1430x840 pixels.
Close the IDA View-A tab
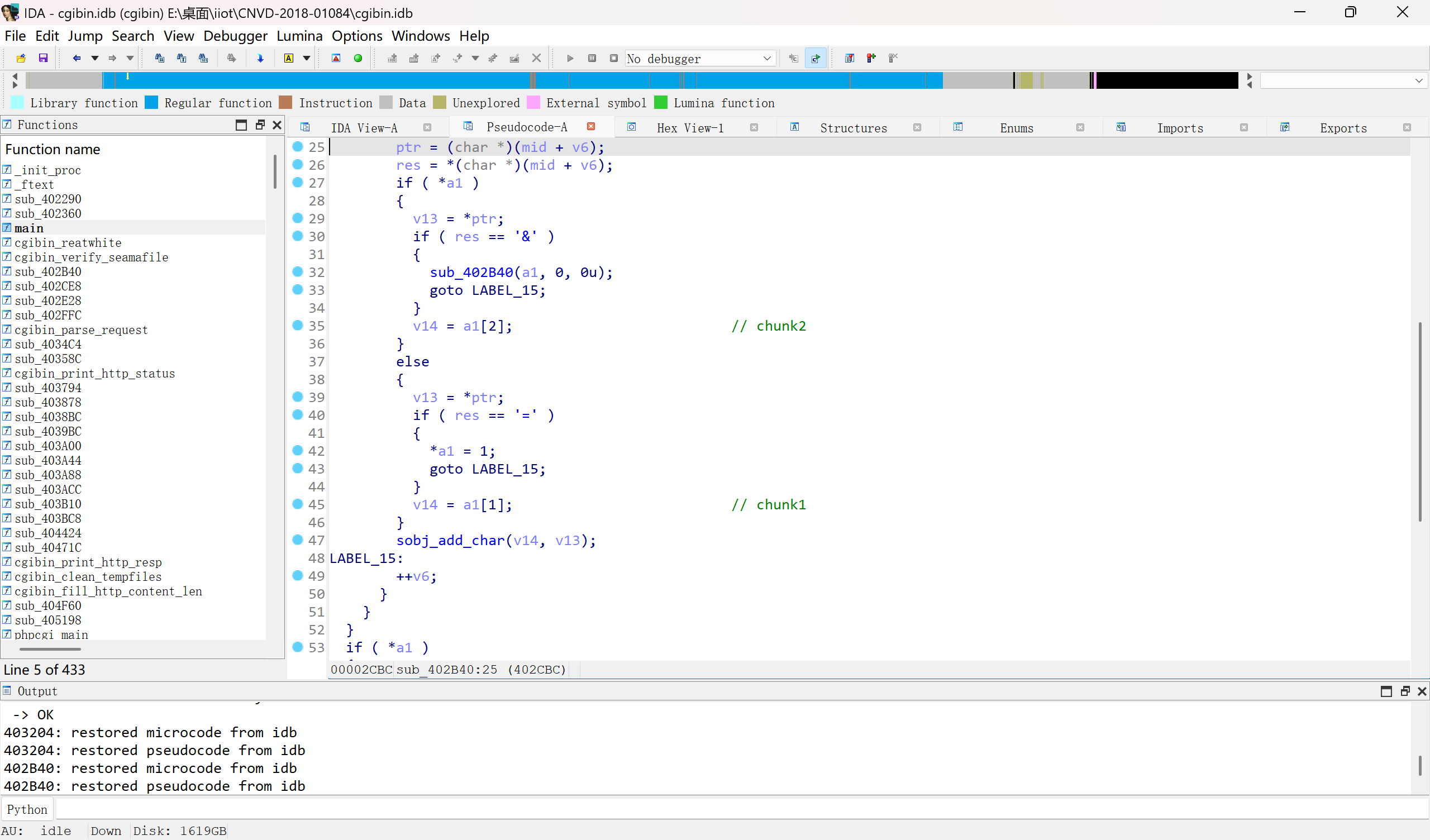click(427, 128)
